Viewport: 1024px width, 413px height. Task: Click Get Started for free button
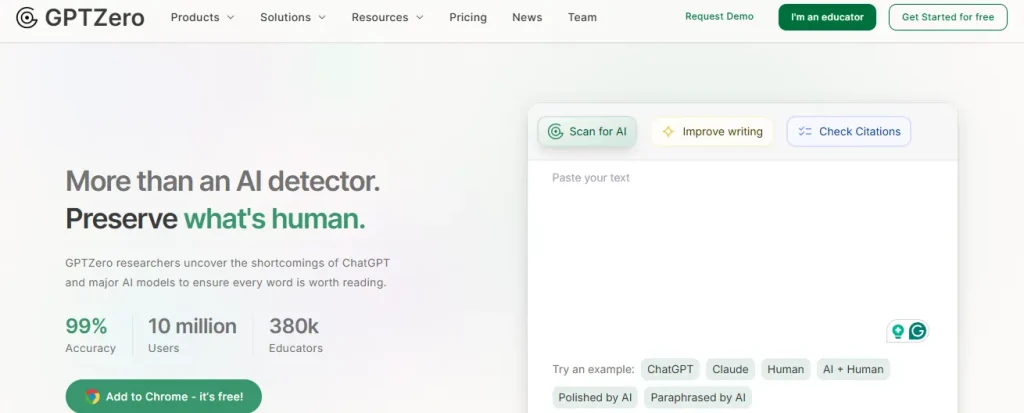click(947, 17)
